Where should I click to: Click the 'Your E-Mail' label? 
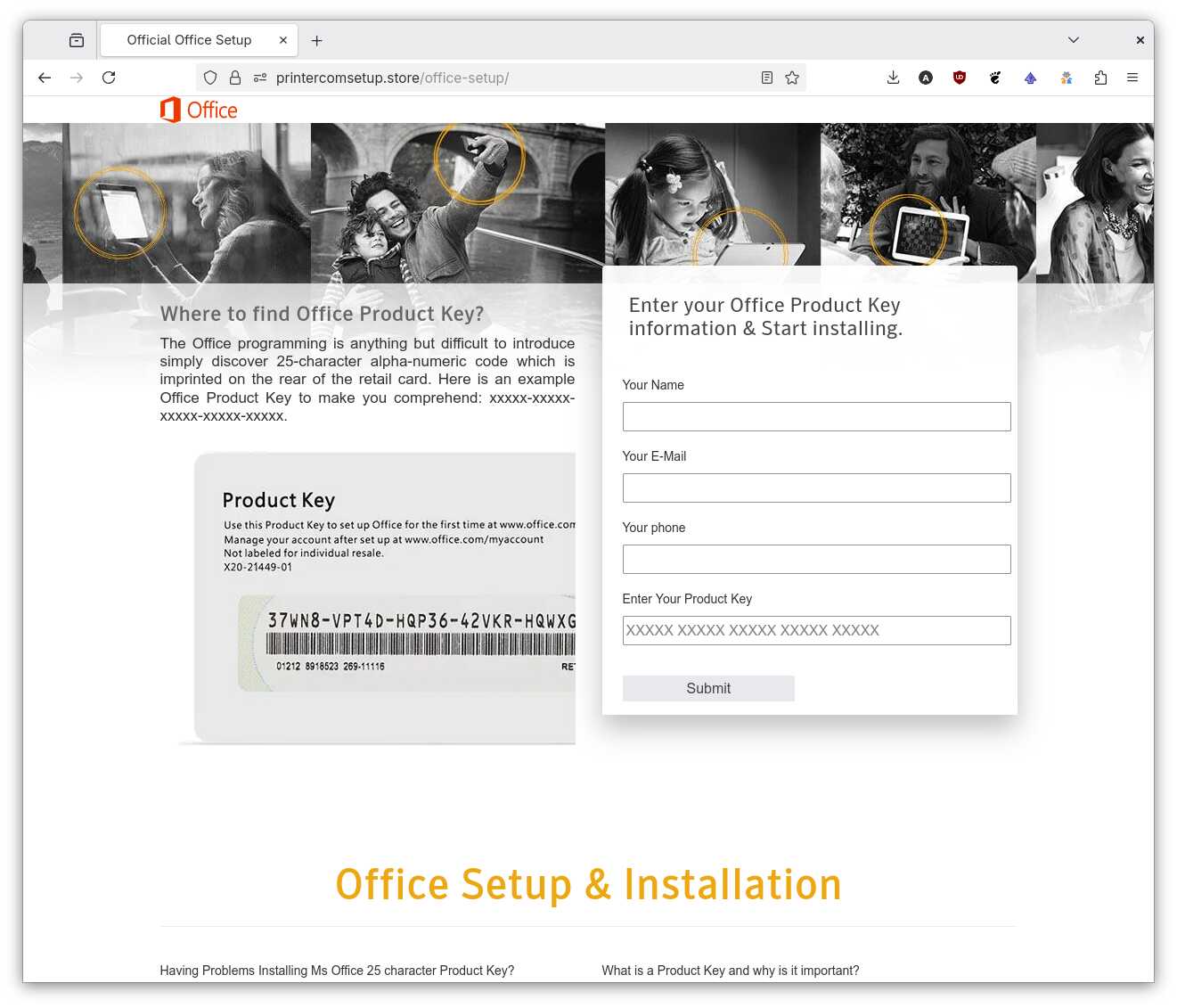[x=654, y=456]
